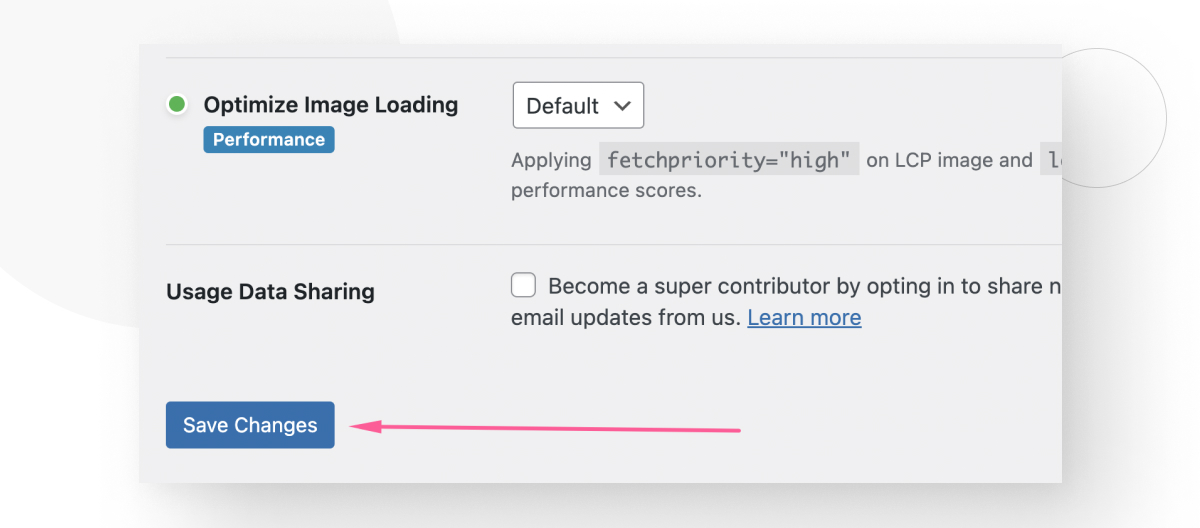1200x528 pixels.
Task: Click the "Become a super contributor" checkbox text
Action: pyautogui.click(x=800, y=287)
